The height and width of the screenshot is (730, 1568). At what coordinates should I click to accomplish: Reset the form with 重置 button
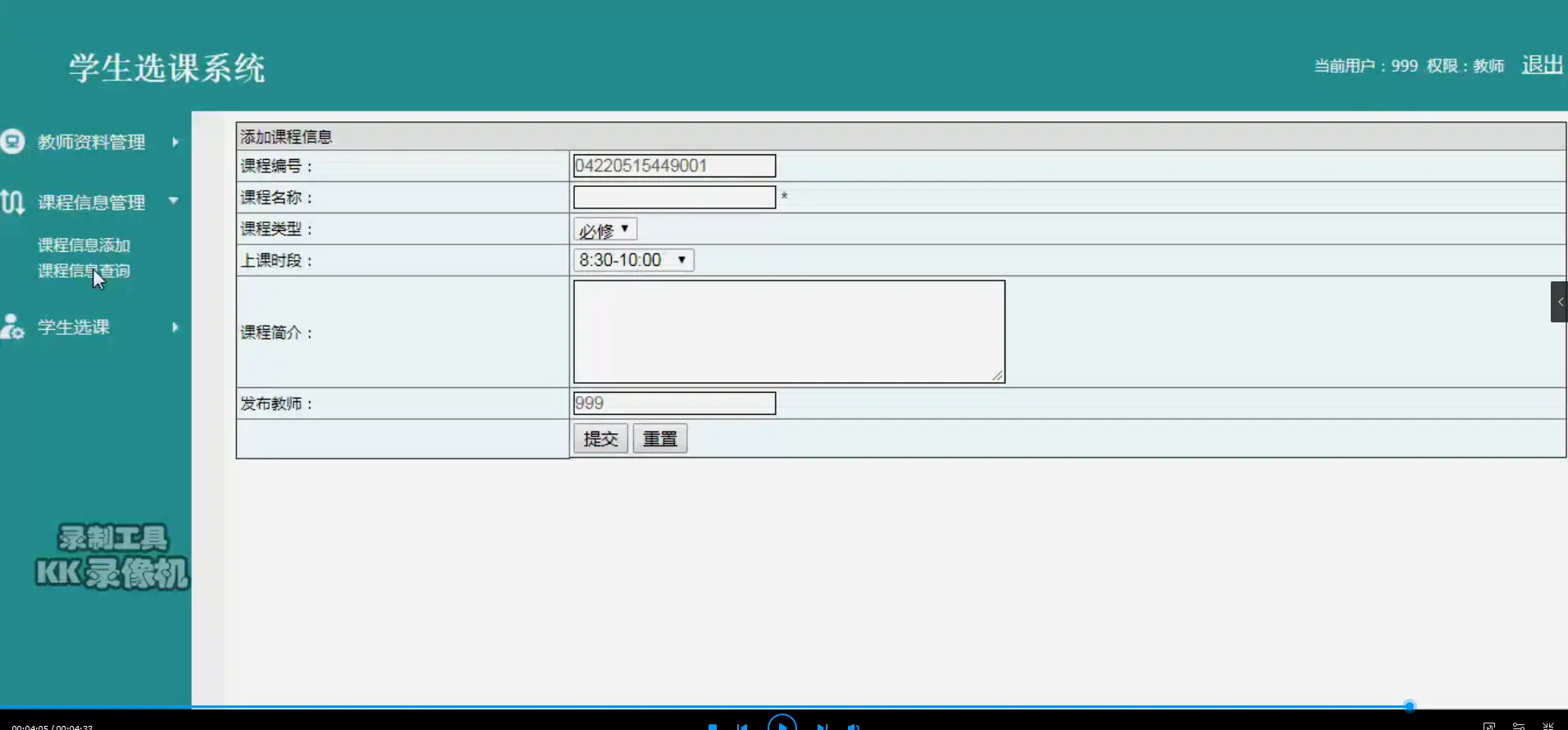(660, 439)
